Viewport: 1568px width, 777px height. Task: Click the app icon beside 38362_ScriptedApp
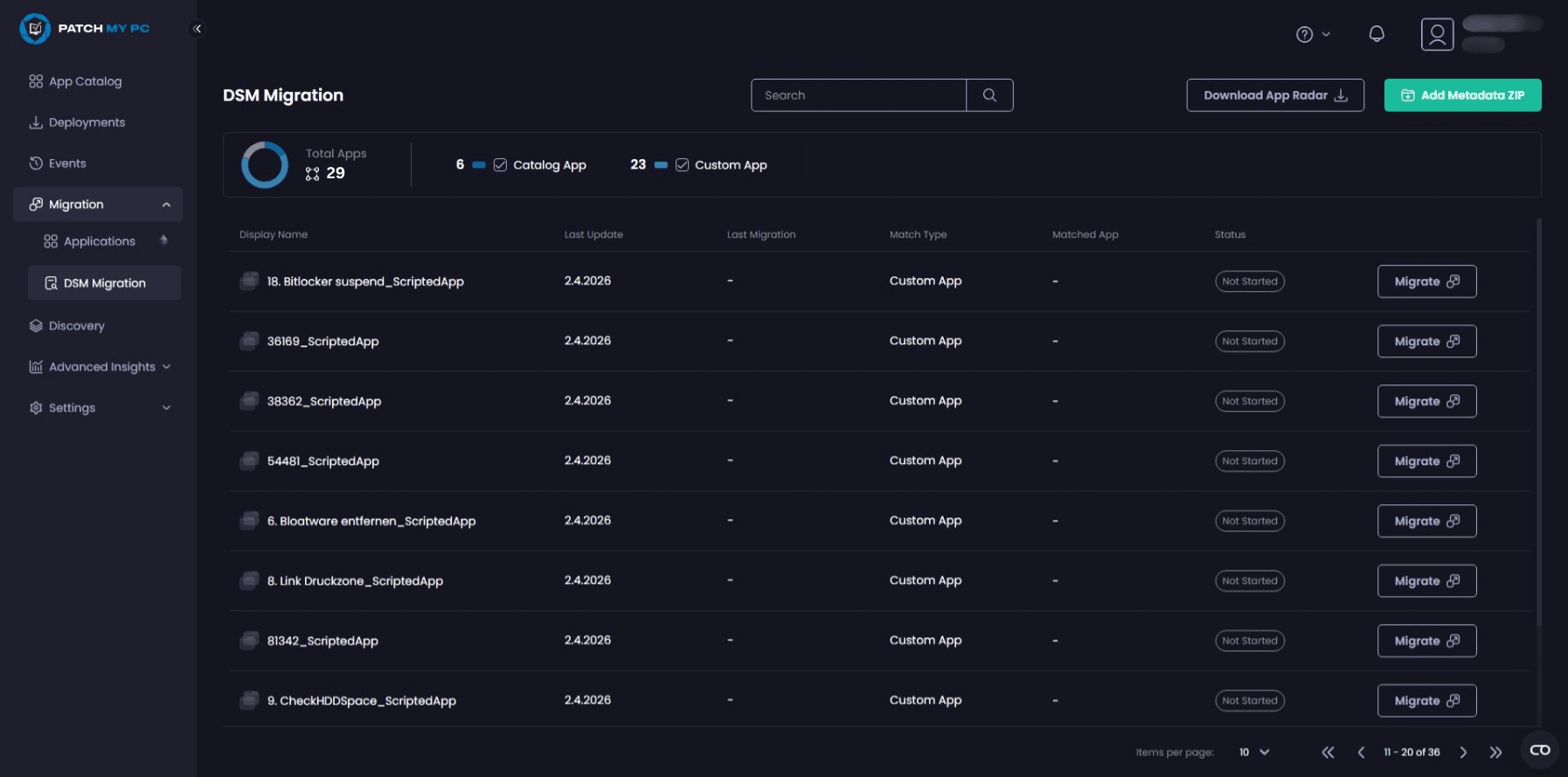[249, 400]
